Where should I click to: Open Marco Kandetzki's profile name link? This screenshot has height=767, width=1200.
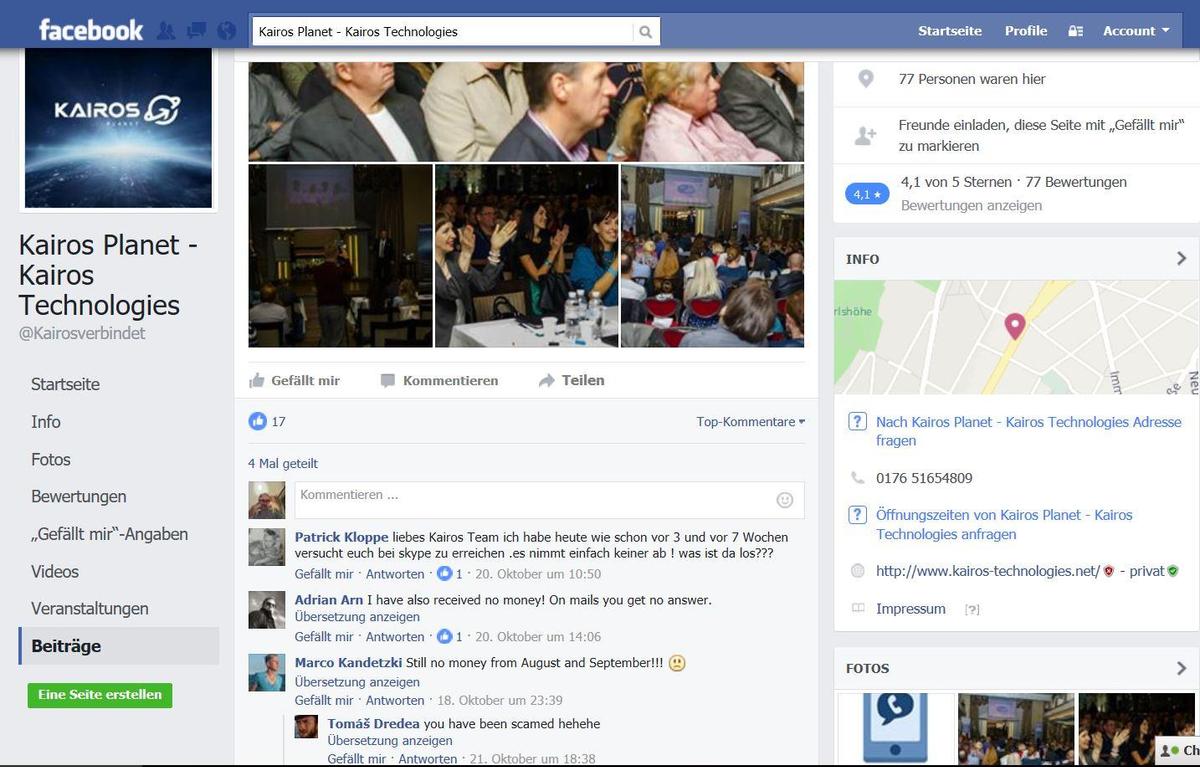(348, 663)
